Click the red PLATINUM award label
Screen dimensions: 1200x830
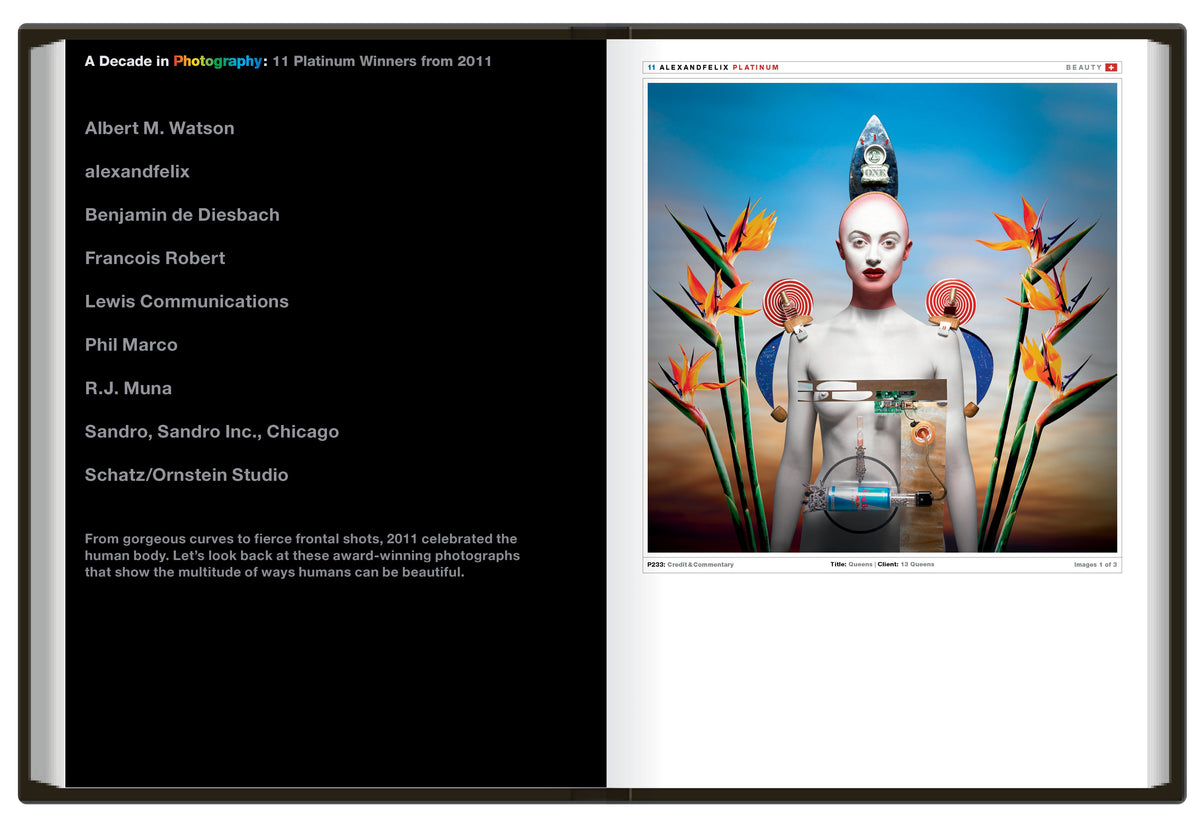click(755, 68)
